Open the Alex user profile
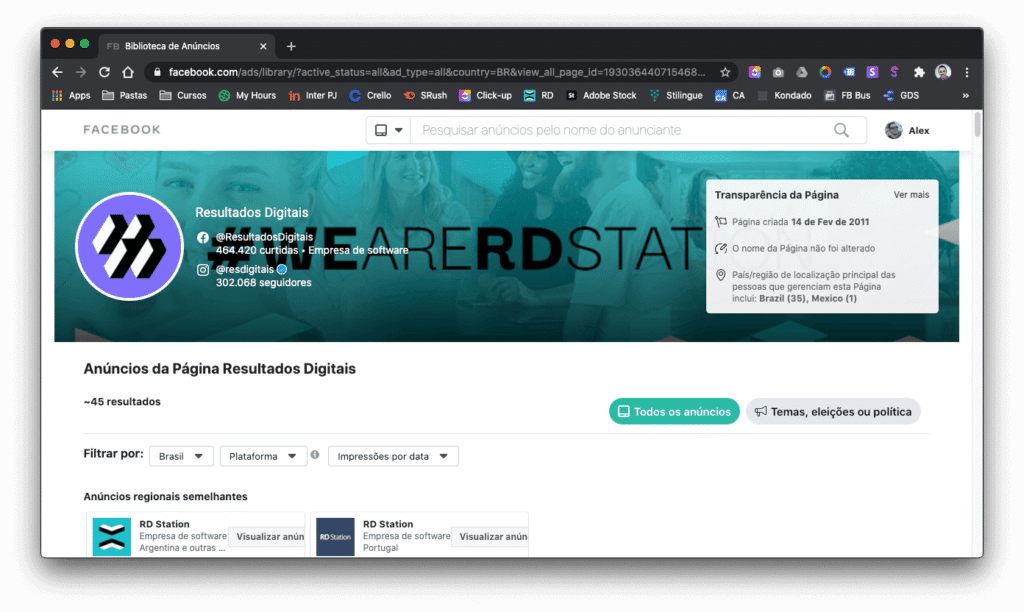Viewport: 1024px width, 612px height. (907, 131)
